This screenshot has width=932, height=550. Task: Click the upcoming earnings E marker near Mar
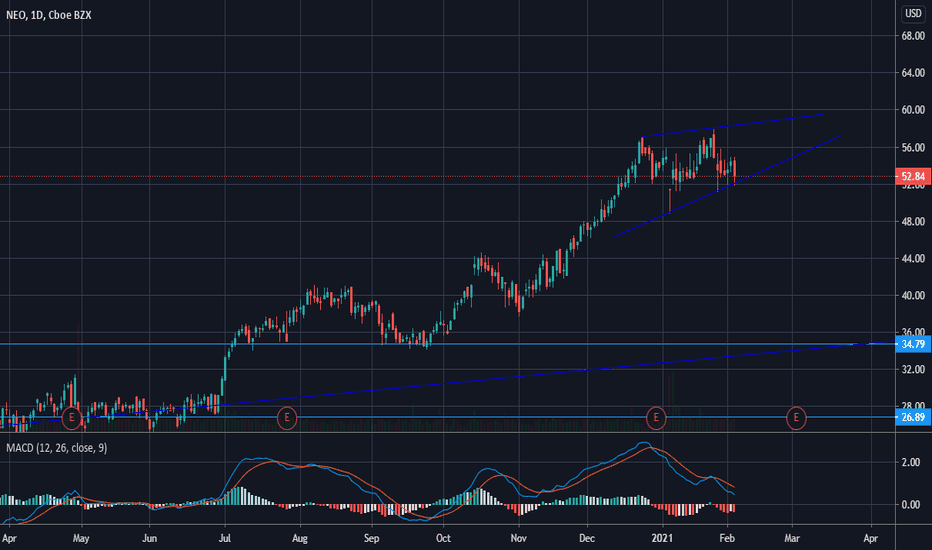tap(796, 417)
